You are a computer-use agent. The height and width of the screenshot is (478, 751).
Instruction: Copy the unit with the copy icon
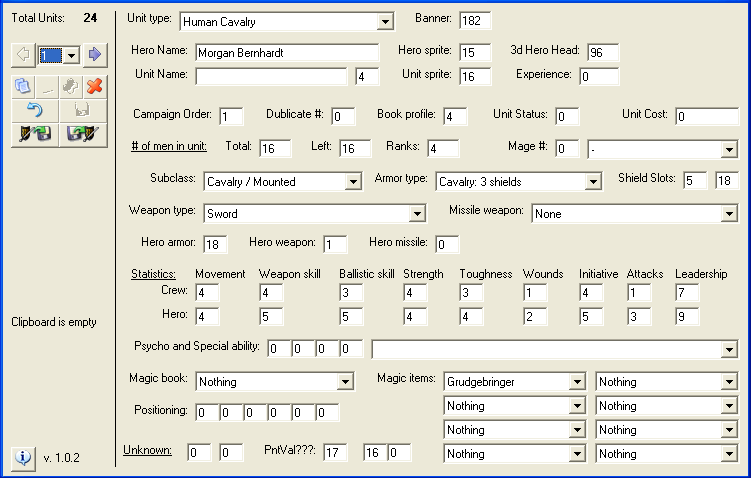click(23, 87)
